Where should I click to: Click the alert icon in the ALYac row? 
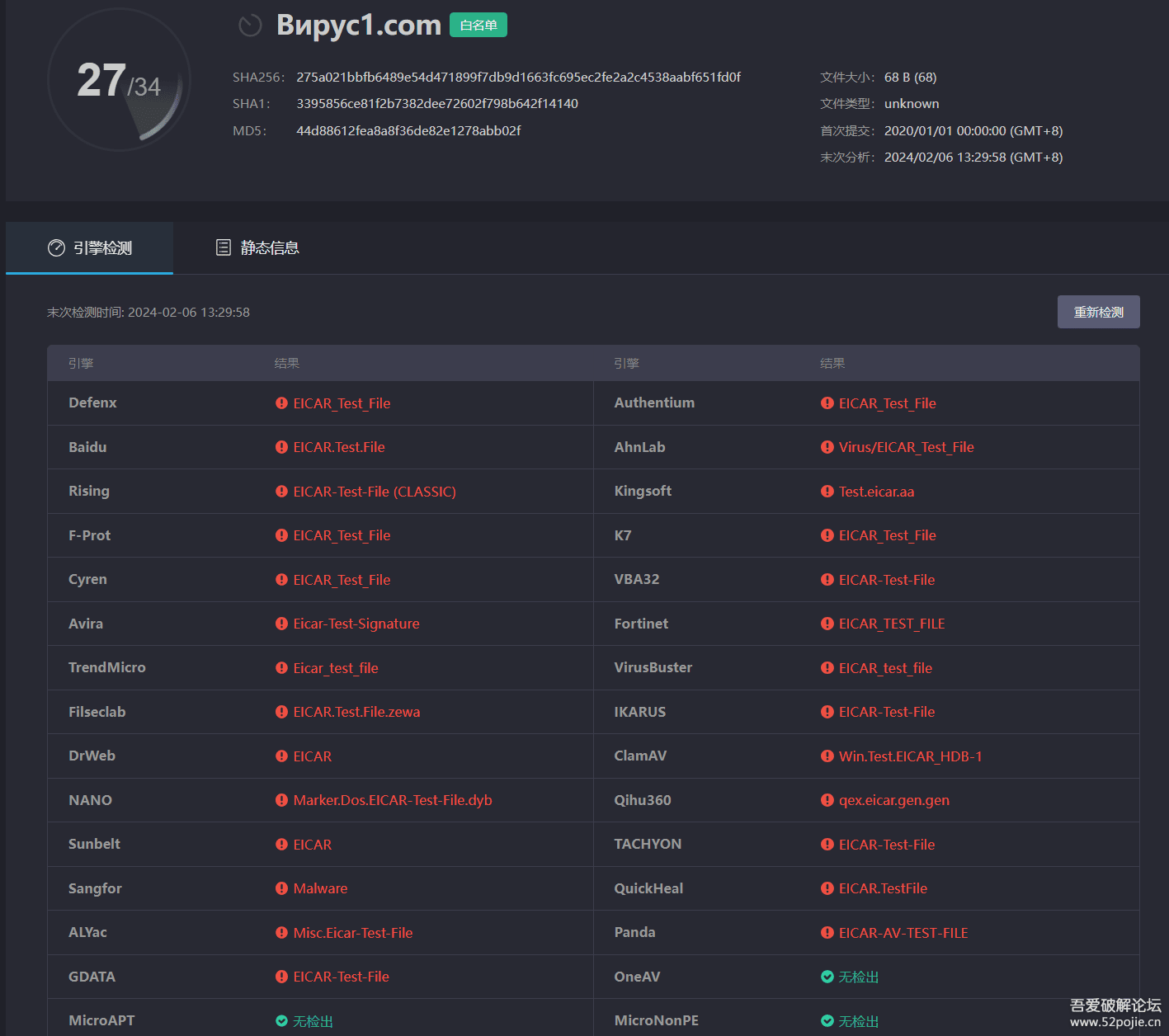tap(282, 933)
